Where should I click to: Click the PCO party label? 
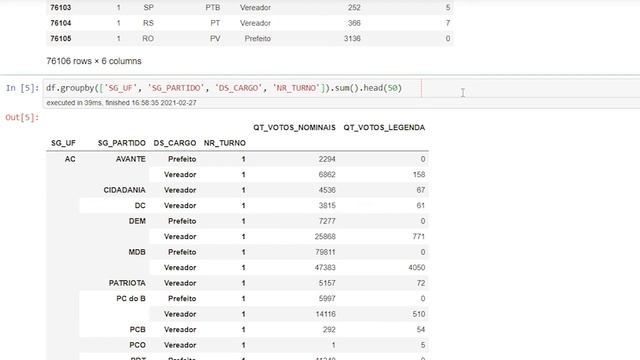(x=138, y=345)
